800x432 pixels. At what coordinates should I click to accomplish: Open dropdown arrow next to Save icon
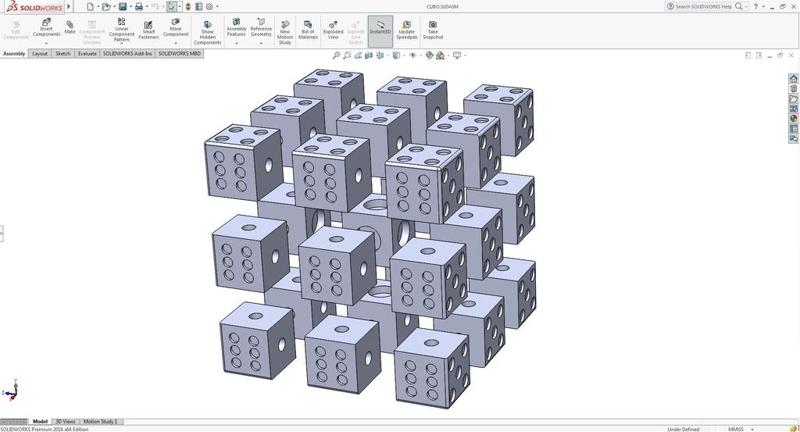point(130,7)
